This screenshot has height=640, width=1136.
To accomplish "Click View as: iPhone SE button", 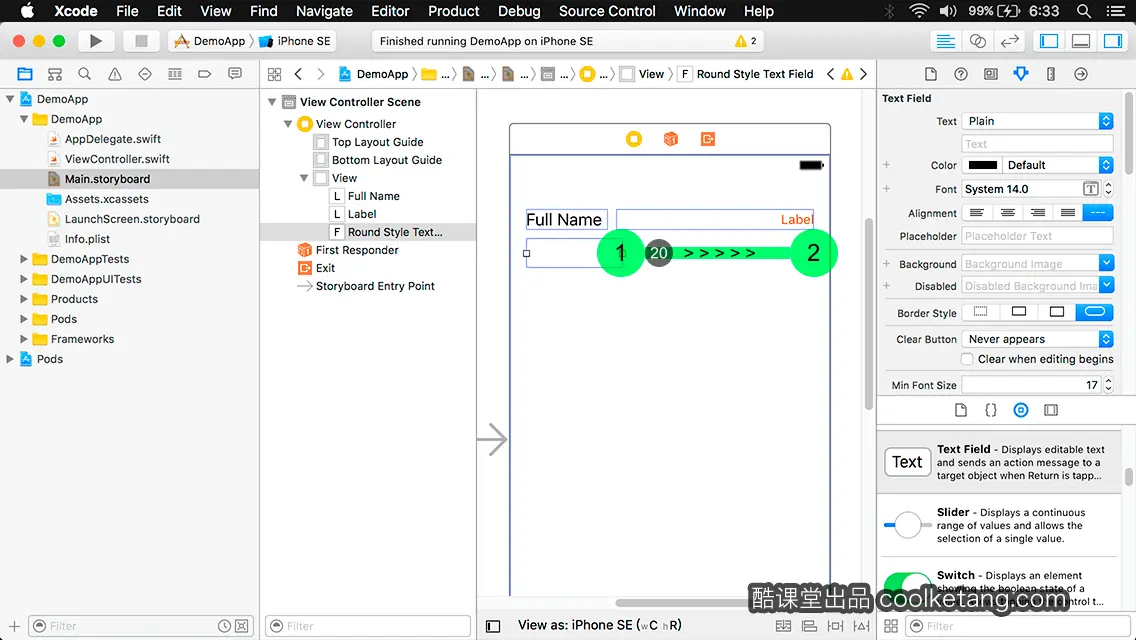I will 599,625.
